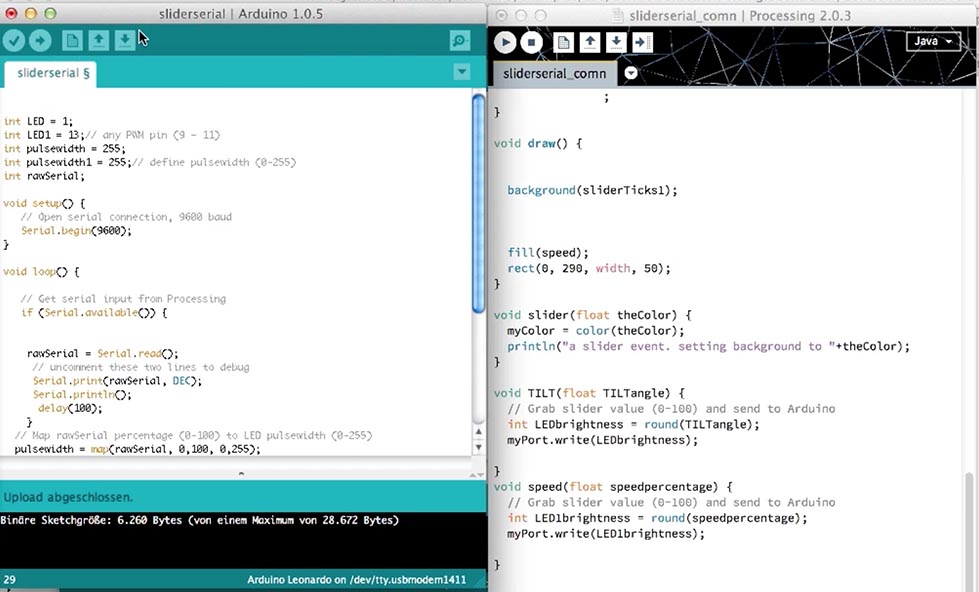Click the Upload arrow button in Arduino

(x=40, y=41)
